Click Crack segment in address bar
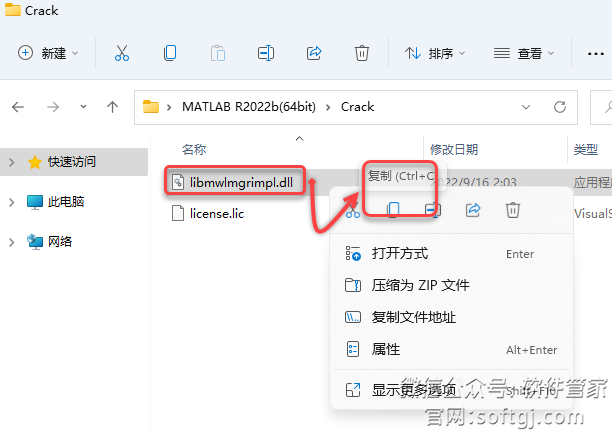The height and width of the screenshot is (434, 612). 358,107
